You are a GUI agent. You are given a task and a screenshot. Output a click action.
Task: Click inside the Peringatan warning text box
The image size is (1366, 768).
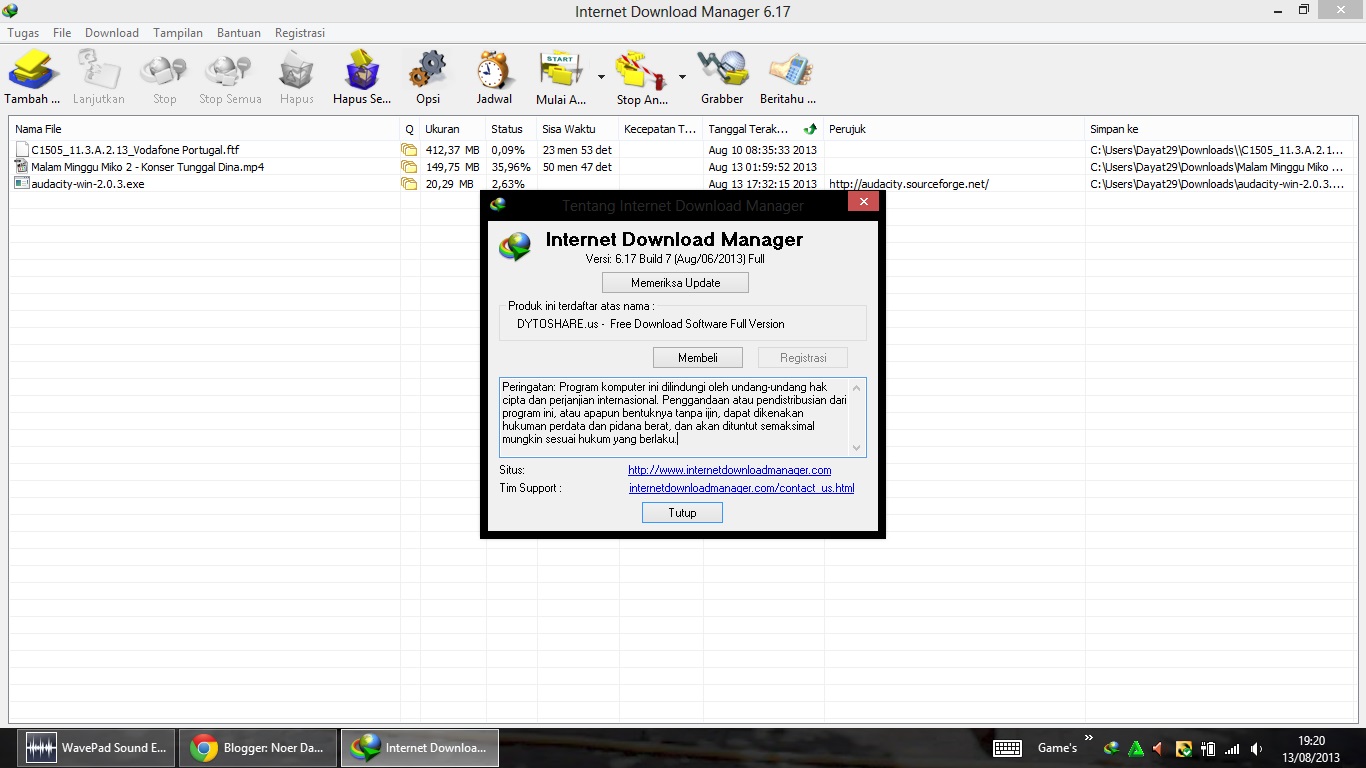(x=674, y=417)
